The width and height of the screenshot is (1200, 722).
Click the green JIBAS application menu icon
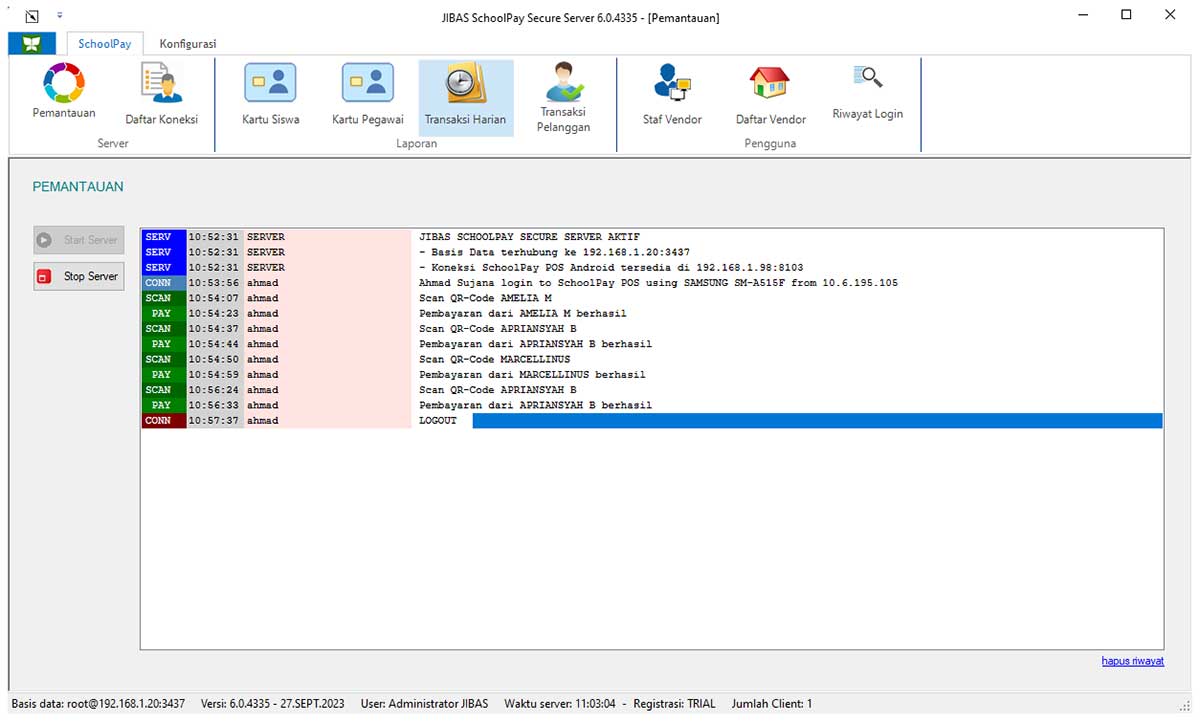point(32,43)
